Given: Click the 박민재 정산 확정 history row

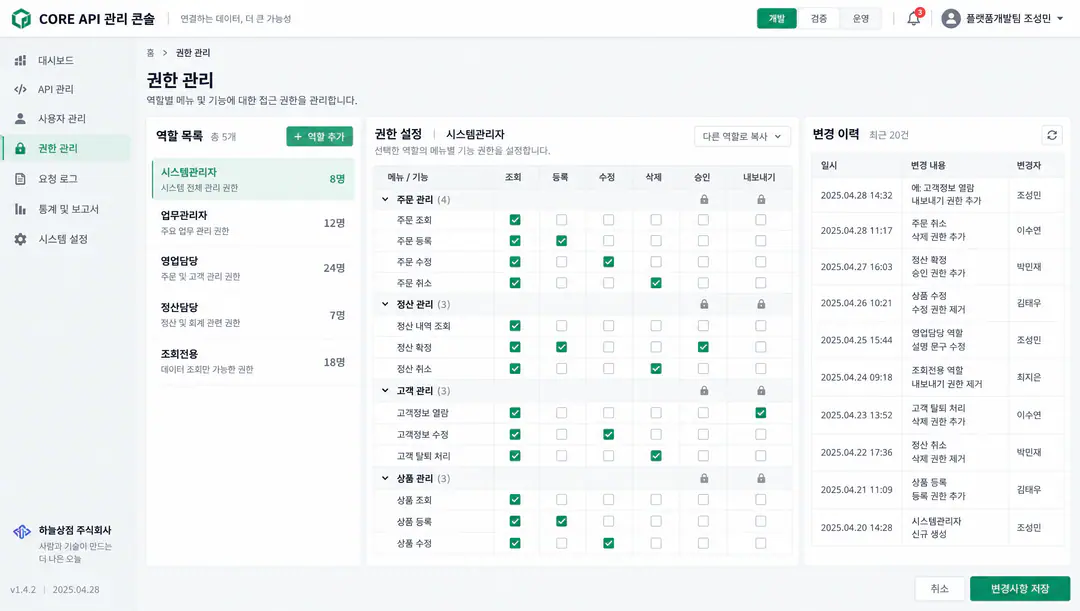Looking at the screenshot, I should pos(936,267).
